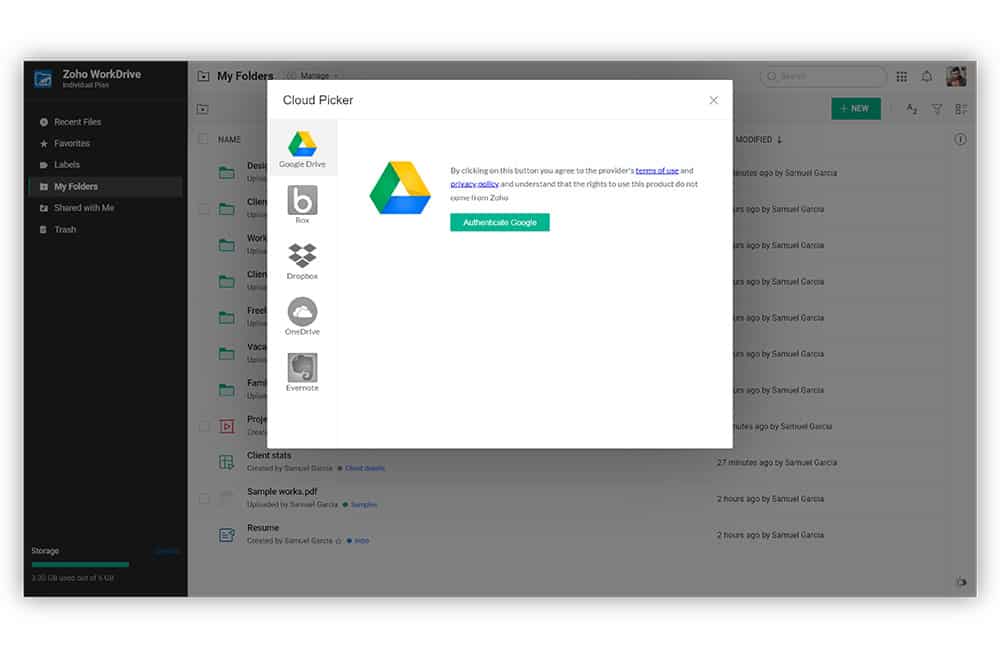Open the provider's terms of use link
The height and width of the screenshot is (658, 1000).
click(x=657, y=171)
